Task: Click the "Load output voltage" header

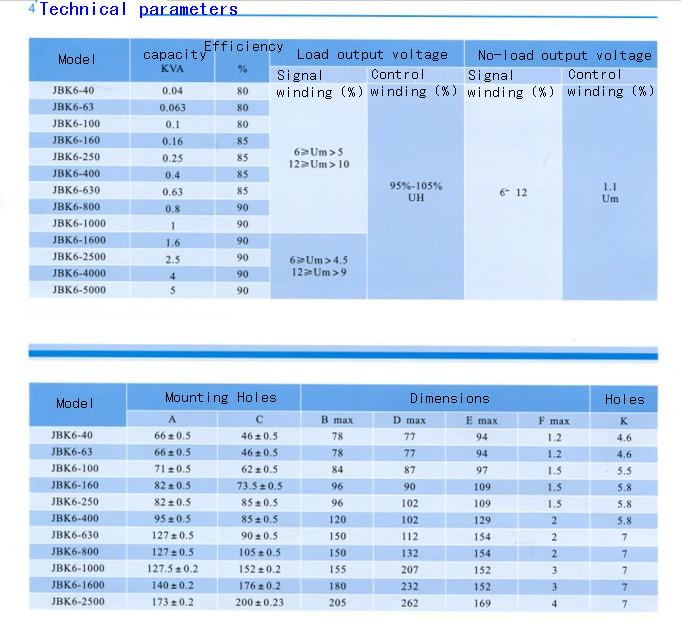Action: click(372, 55)
